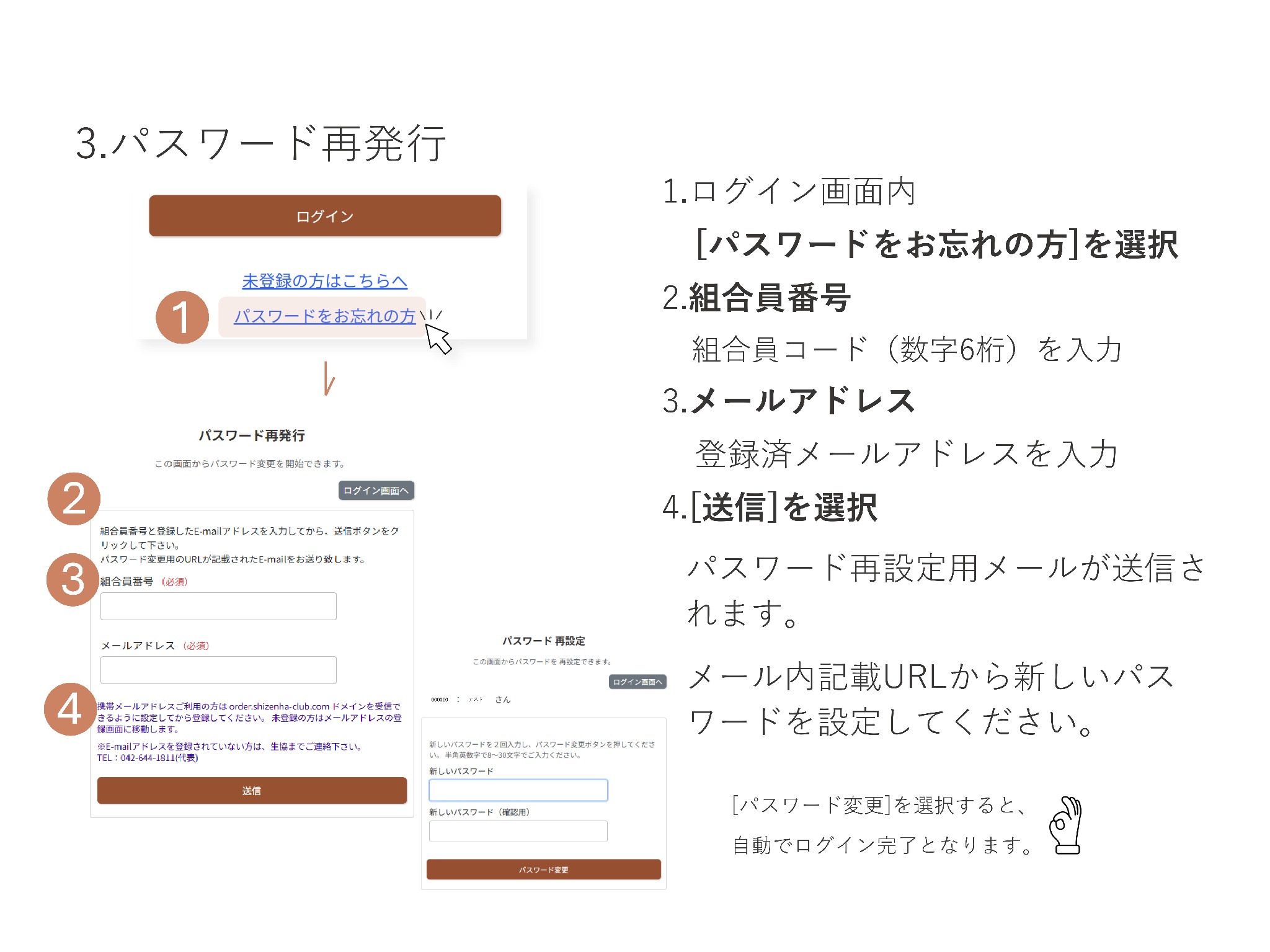This screenshot has height=952, width=1270.
Task: Click the brown ログイン button
Action: click(x=324, y=216)
